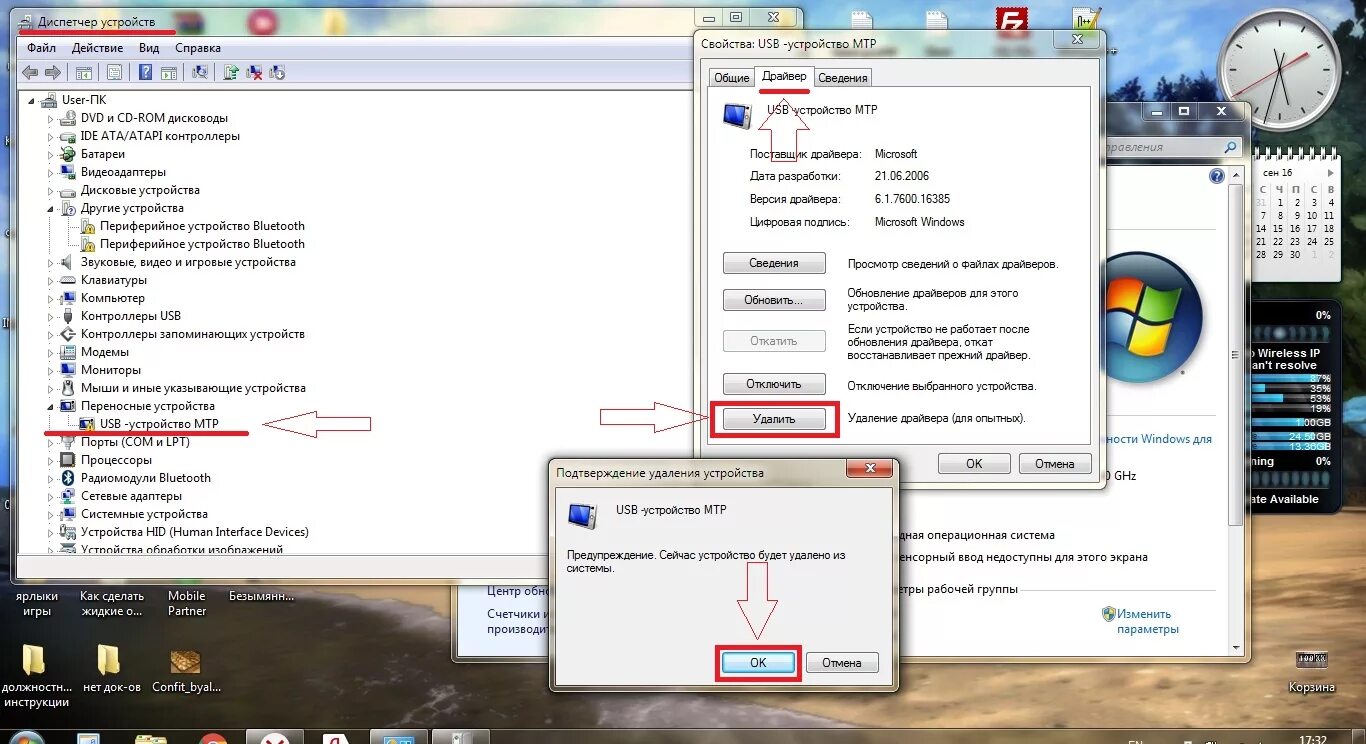Switch to the Общие tab
This screenshot has width=1366, height=744.
pyautogui.click(x=731, y=78)
